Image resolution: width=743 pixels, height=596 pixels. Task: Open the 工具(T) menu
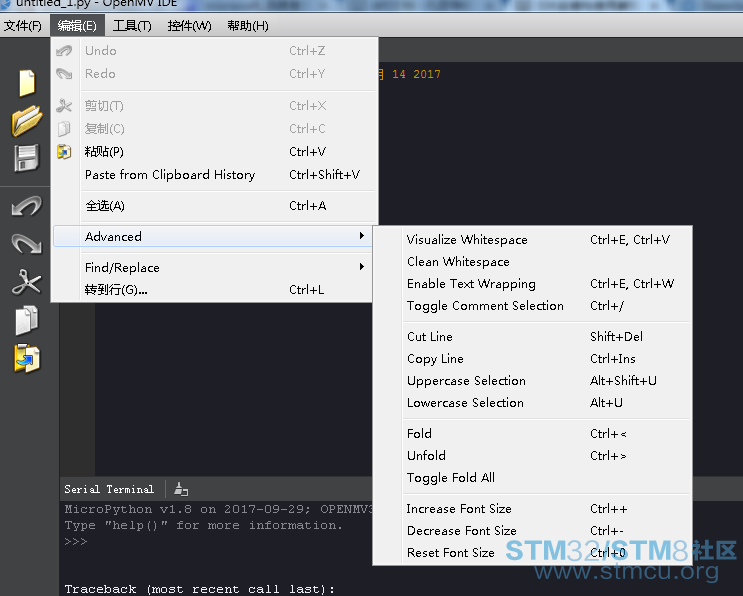132,25
